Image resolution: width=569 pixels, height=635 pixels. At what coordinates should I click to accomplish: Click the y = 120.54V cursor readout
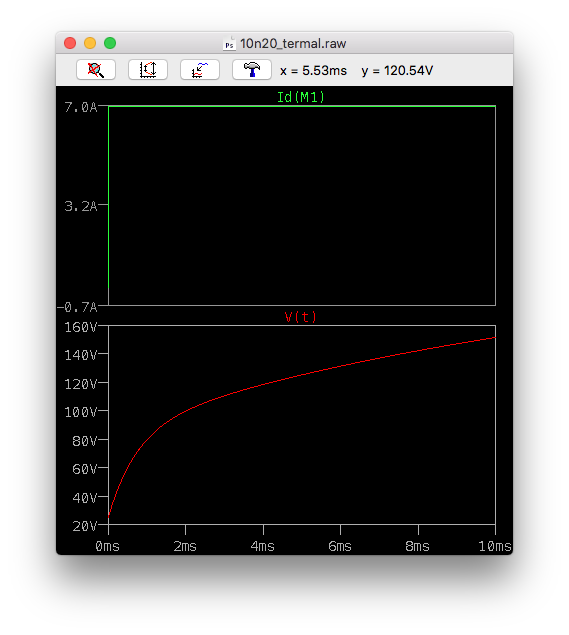pos(397,70)
